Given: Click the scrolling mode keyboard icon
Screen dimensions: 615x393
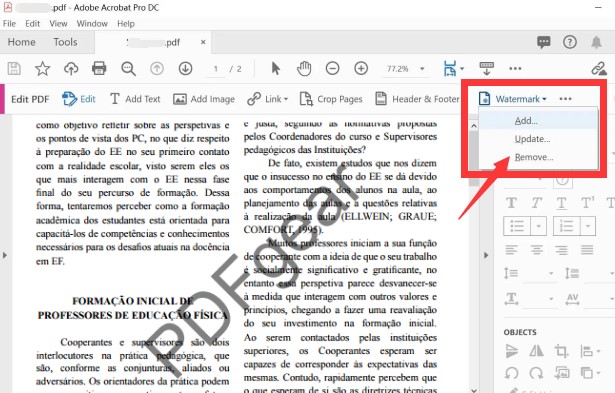Looking at the screenshot, I should click(x=486, y=68).
